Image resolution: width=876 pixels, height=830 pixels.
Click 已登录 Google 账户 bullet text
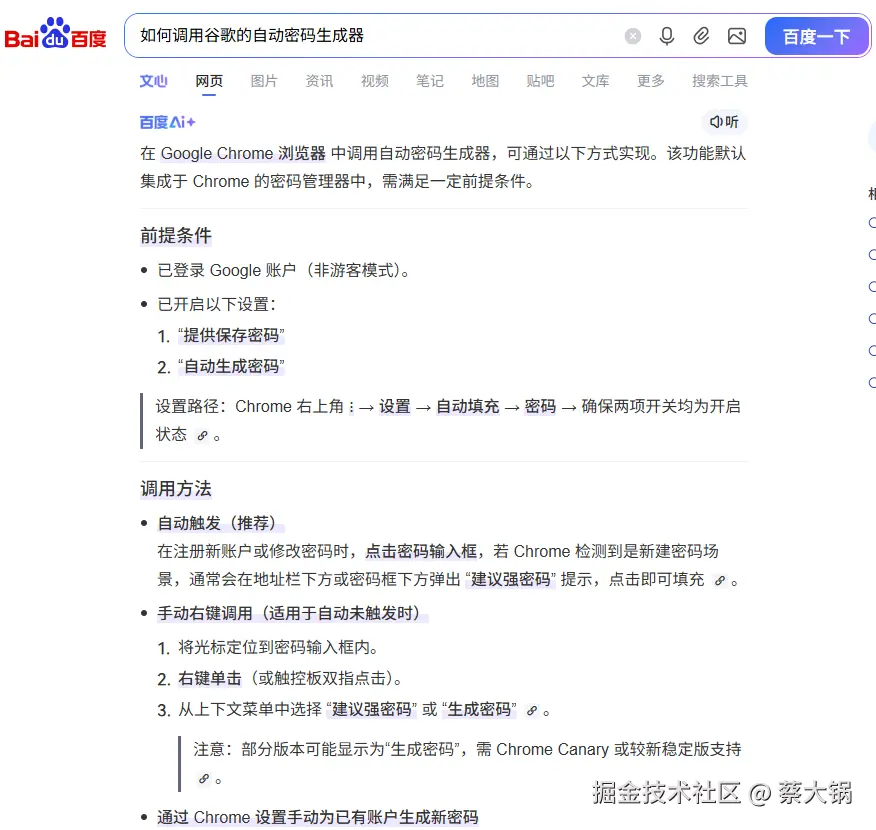(284, 270)
